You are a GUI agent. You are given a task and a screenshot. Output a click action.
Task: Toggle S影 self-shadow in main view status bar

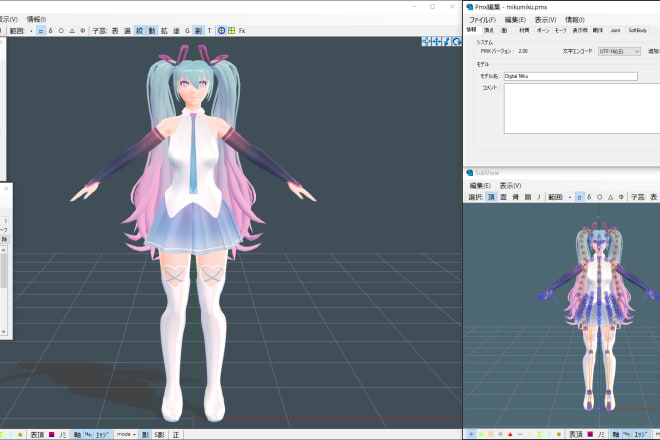click(159, 435)
